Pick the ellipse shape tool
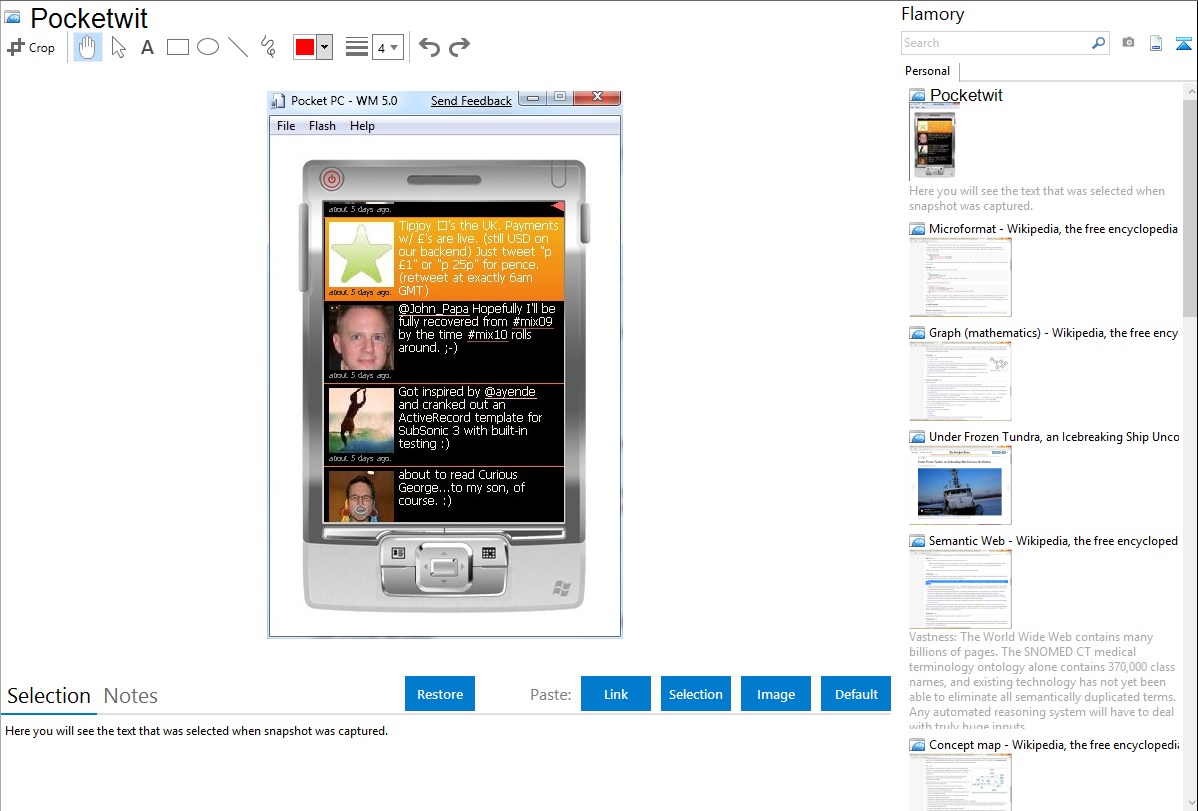Image resolution: width=1198 pixels, height=811 pixels. [208, 47]
